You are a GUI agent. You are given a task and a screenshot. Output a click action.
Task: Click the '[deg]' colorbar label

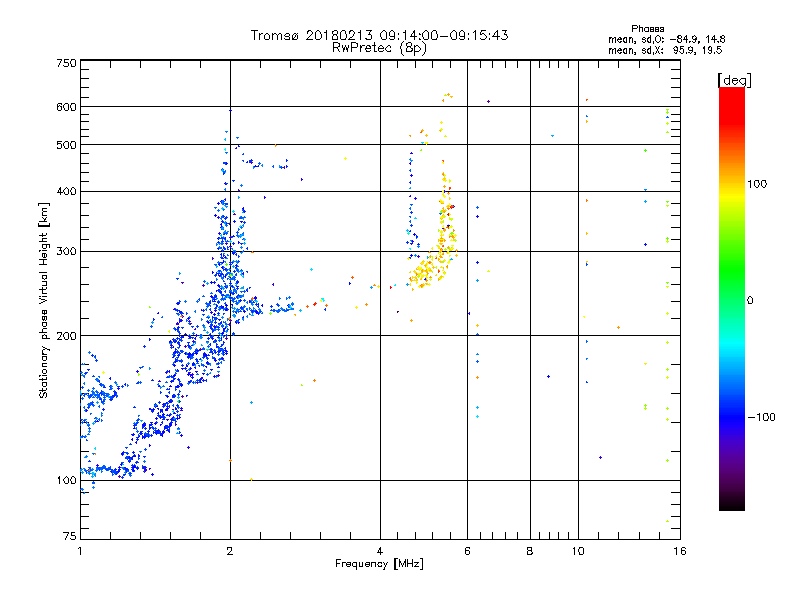(734, 80)
